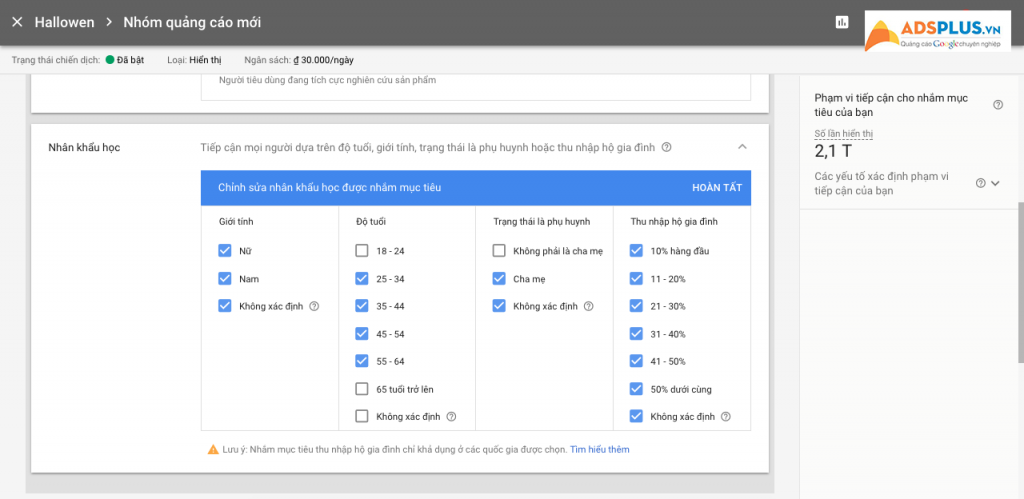Uncheck the Nam gender checkbox

point(225,278)
